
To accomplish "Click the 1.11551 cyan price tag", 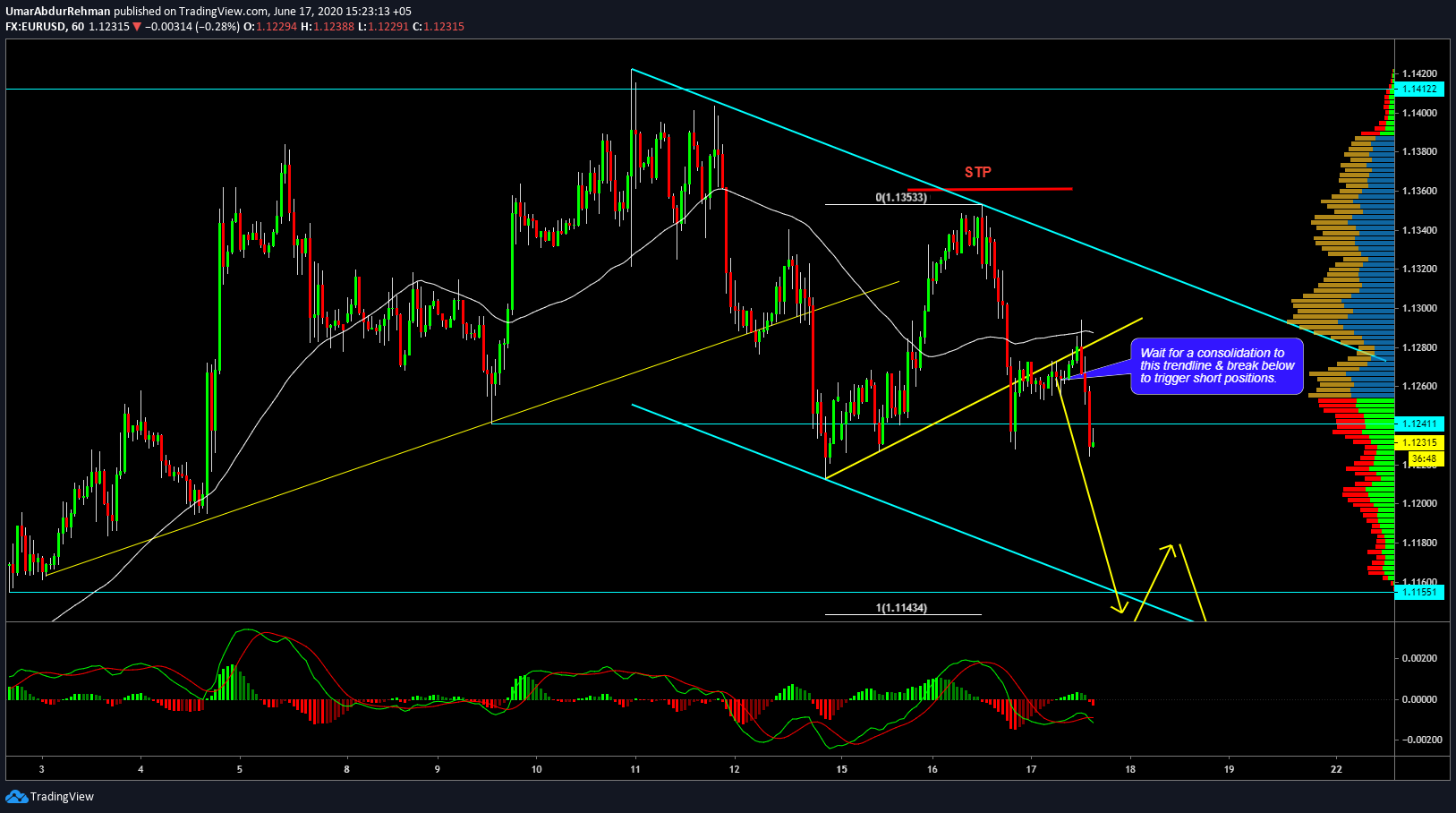I will click(x=1419, y=592).
